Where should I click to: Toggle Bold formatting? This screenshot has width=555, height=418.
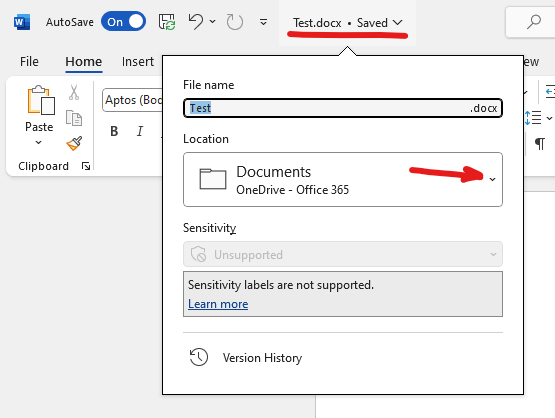click(x=114, y=131)
